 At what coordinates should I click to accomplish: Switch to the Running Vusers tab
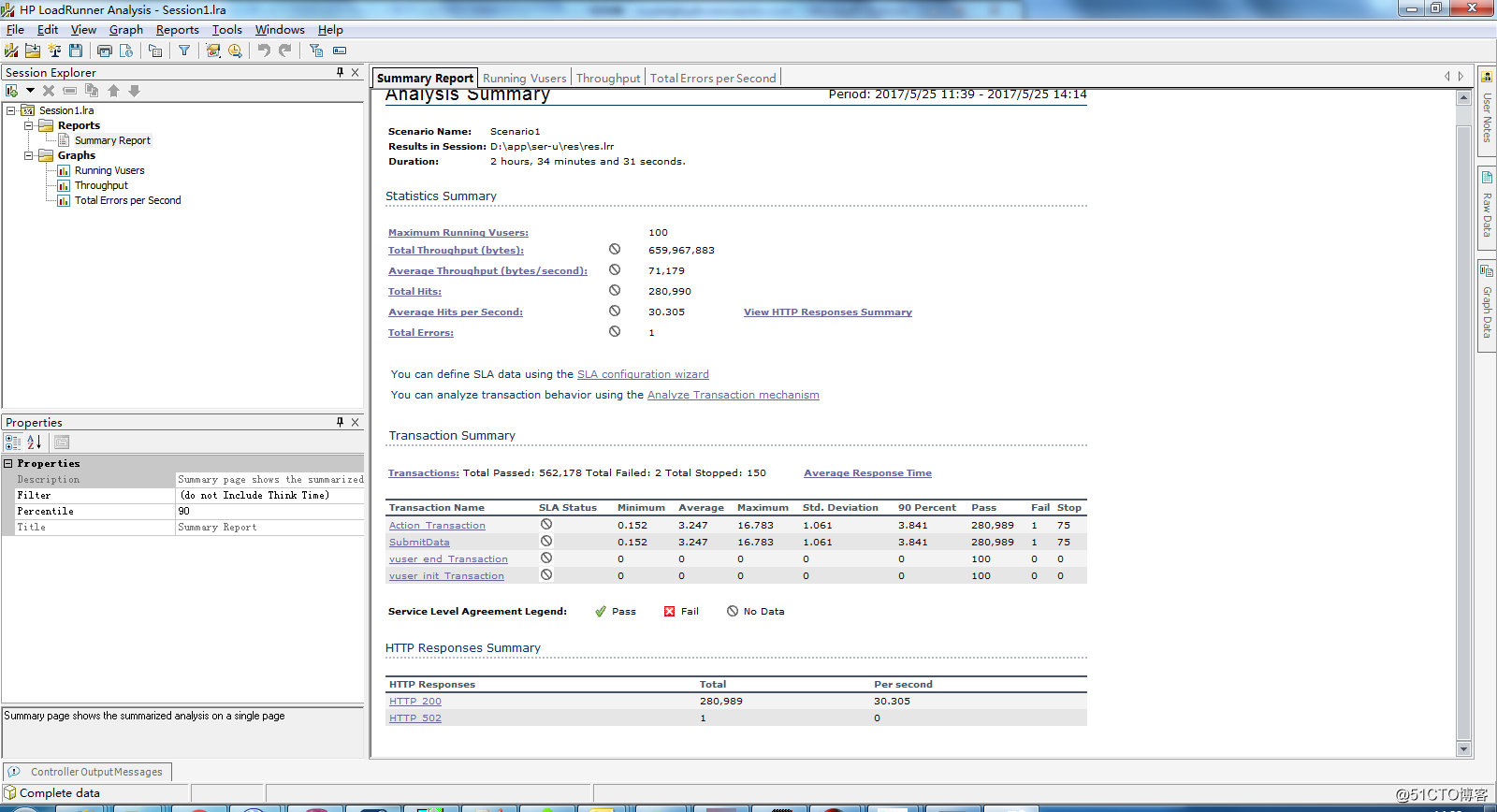525,79
